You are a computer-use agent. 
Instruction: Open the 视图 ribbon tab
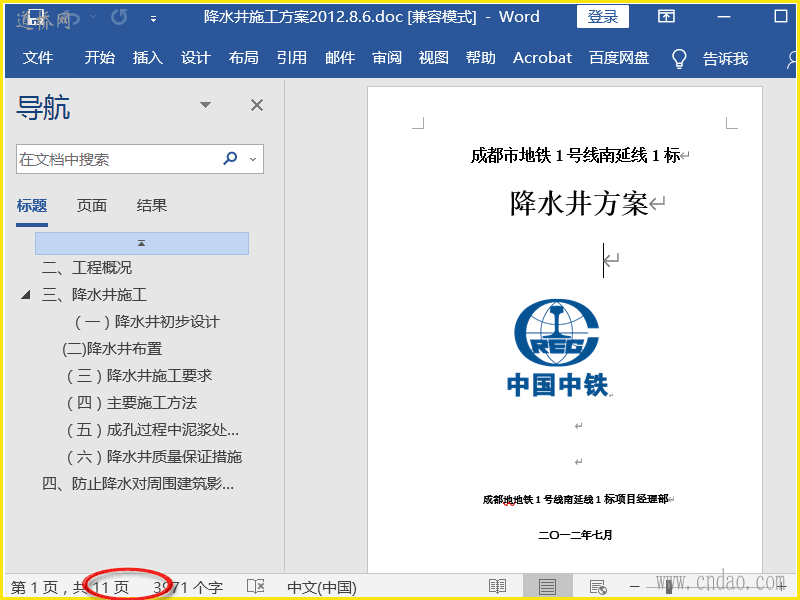434,58
